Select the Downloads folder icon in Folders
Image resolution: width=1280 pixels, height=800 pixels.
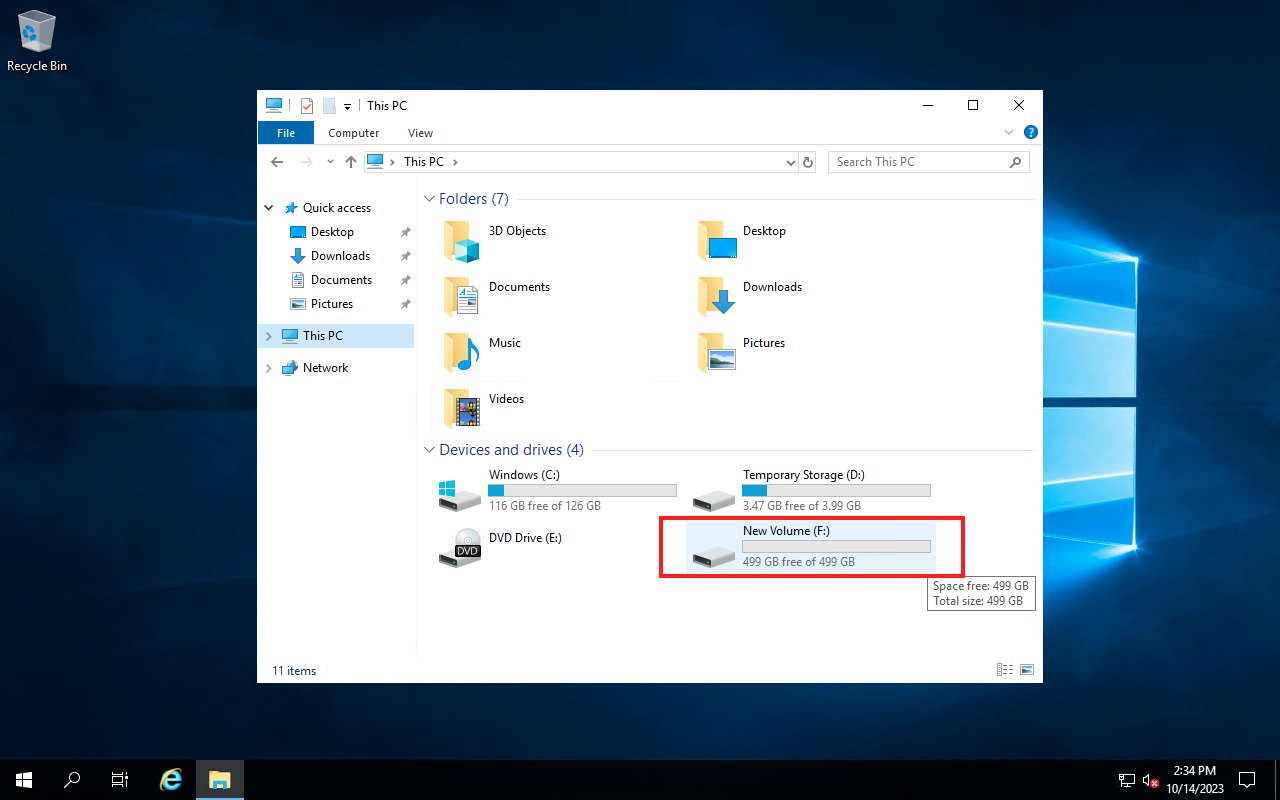tap(717, 297)
